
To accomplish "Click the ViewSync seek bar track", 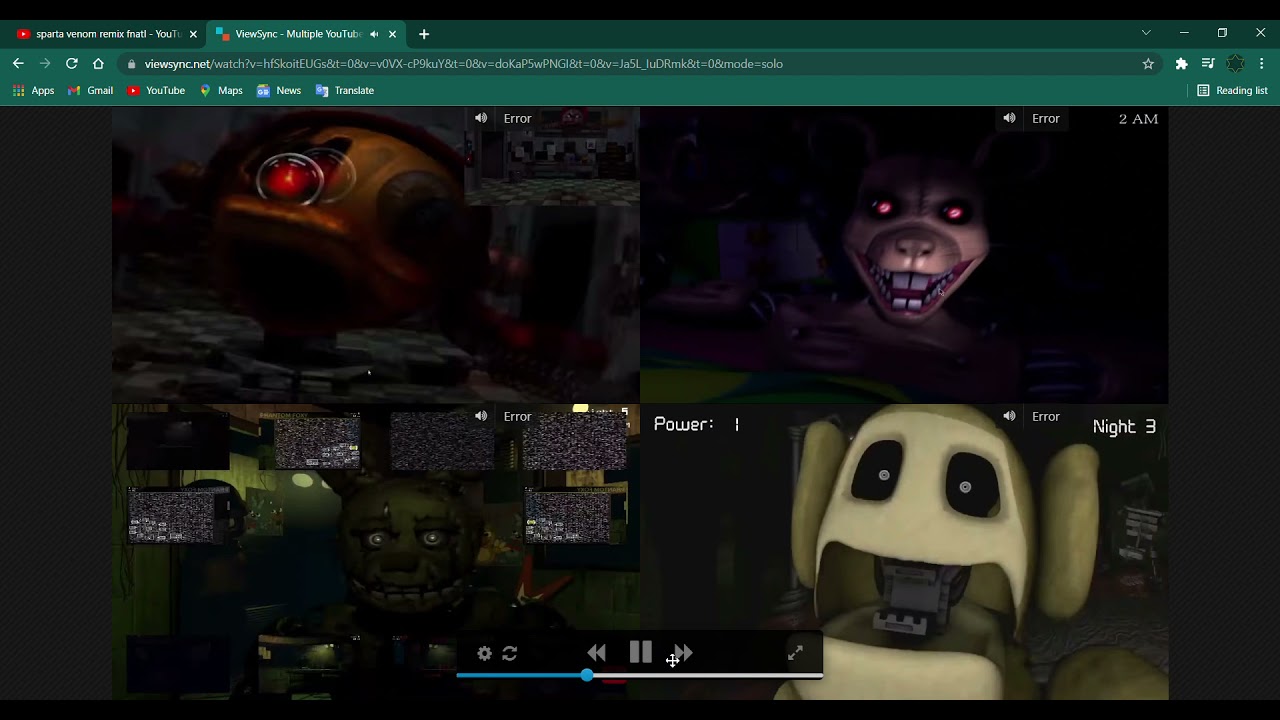I will click(640, 676).
